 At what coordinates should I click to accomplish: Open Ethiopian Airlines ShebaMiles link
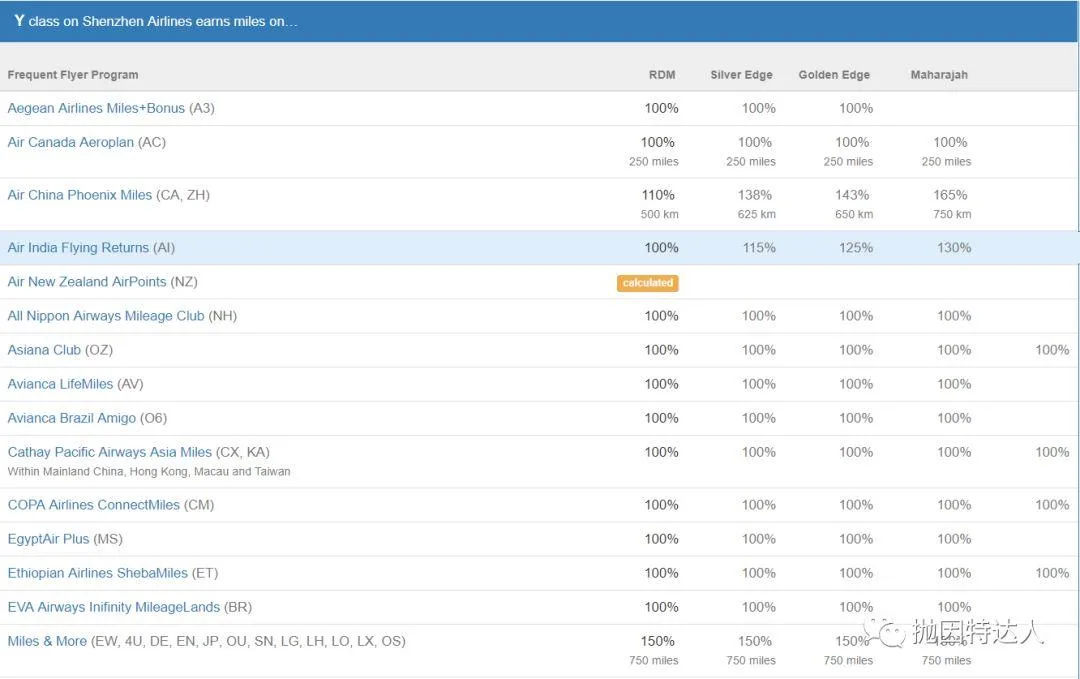(x=98, y=573)
